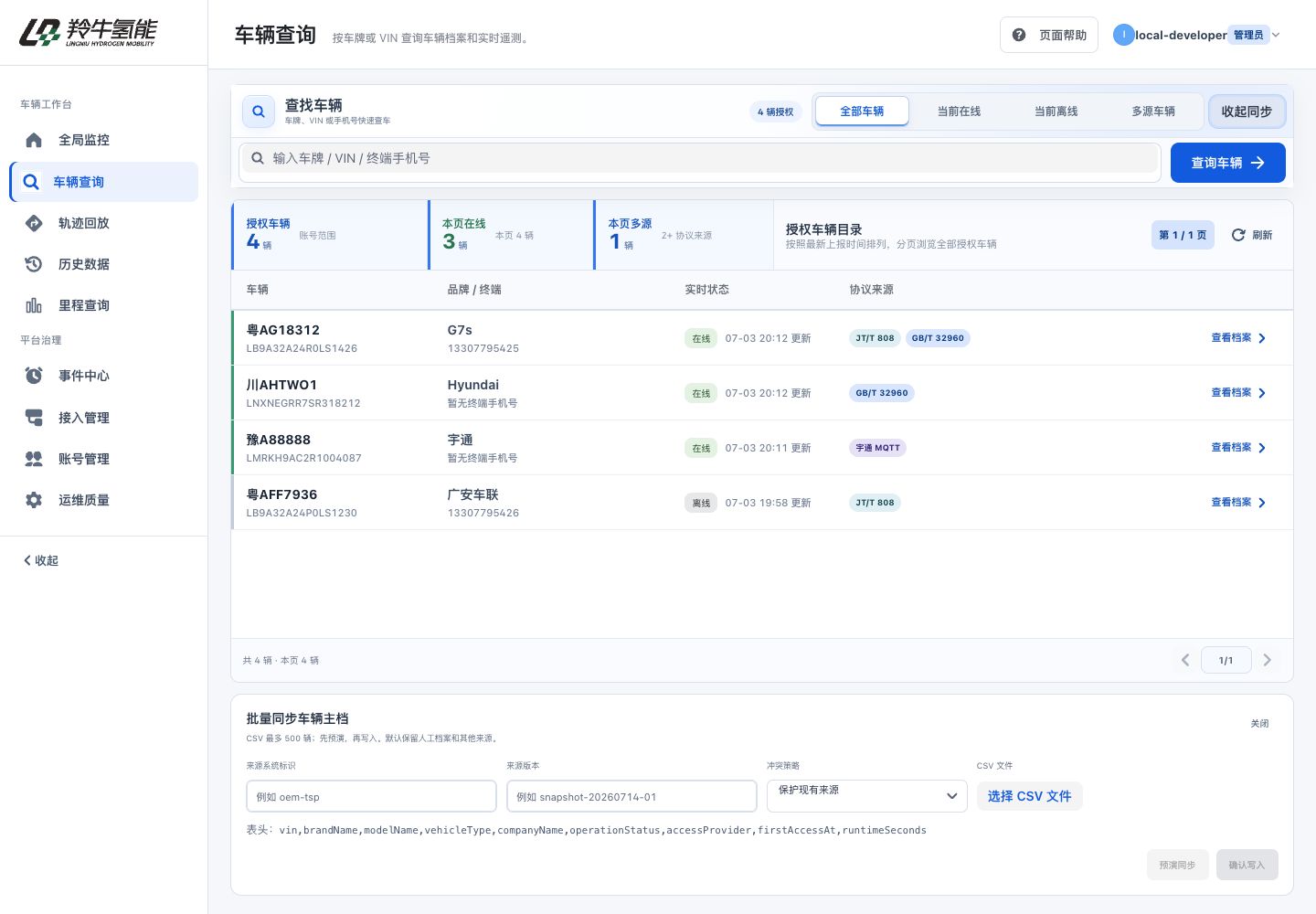Click the VIN LMRKH9AC2R1004087
The image size is (1316, 914).
(x=303, y=458)
